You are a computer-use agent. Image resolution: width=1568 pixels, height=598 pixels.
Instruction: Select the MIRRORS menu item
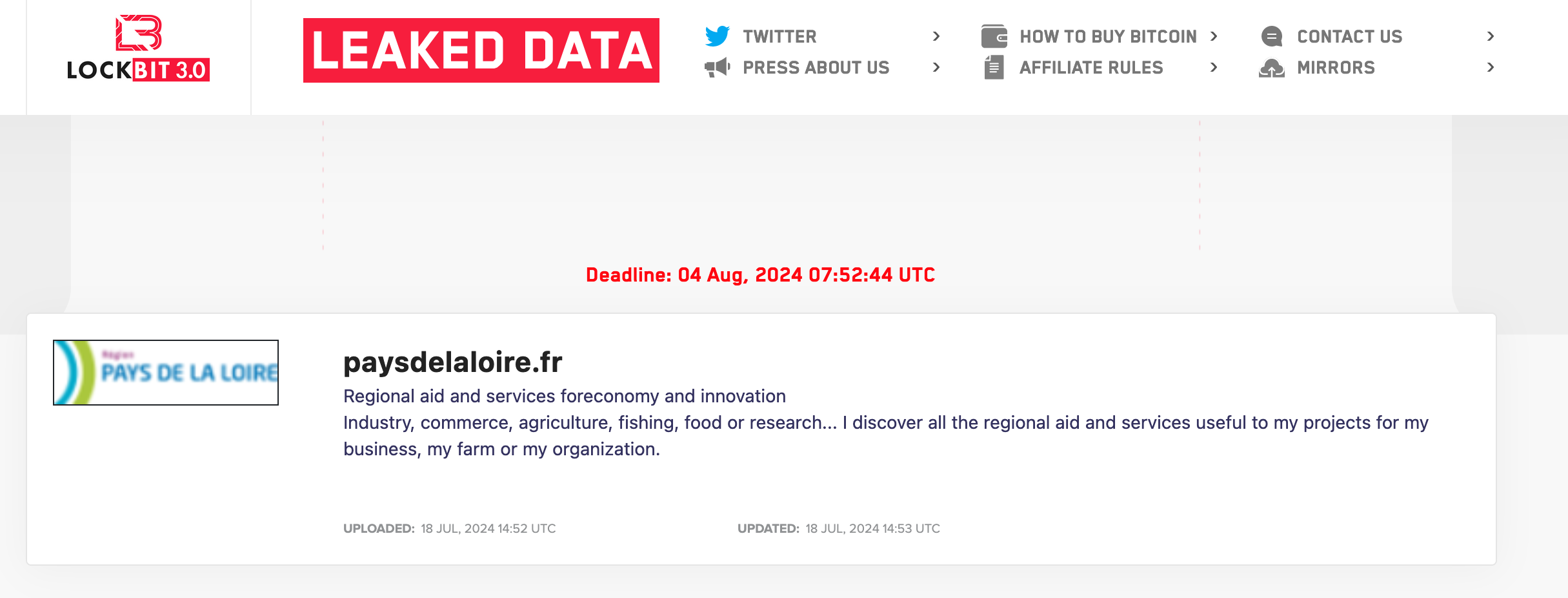[1336, 67]
